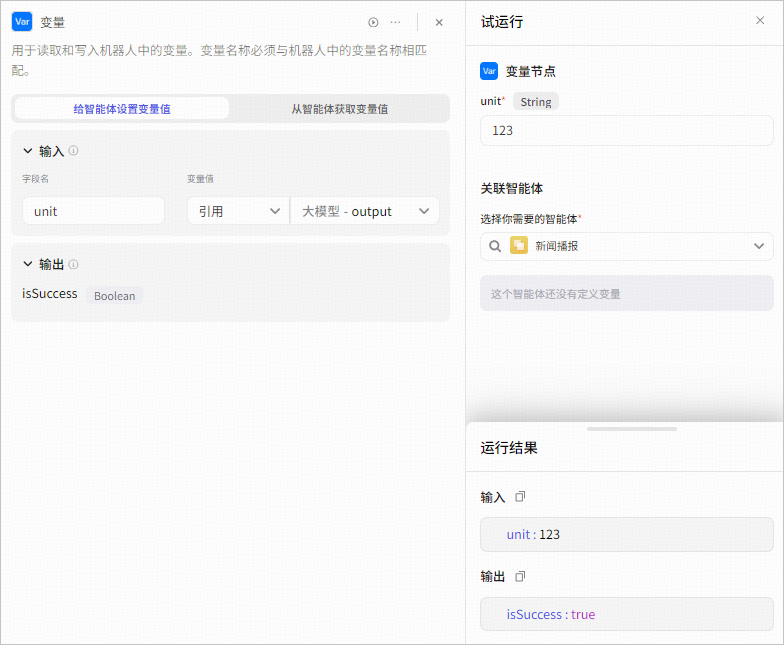Show info tooltip next to 输入
The width and height of the screenshot is (784, 645).
tap(74, 150)
